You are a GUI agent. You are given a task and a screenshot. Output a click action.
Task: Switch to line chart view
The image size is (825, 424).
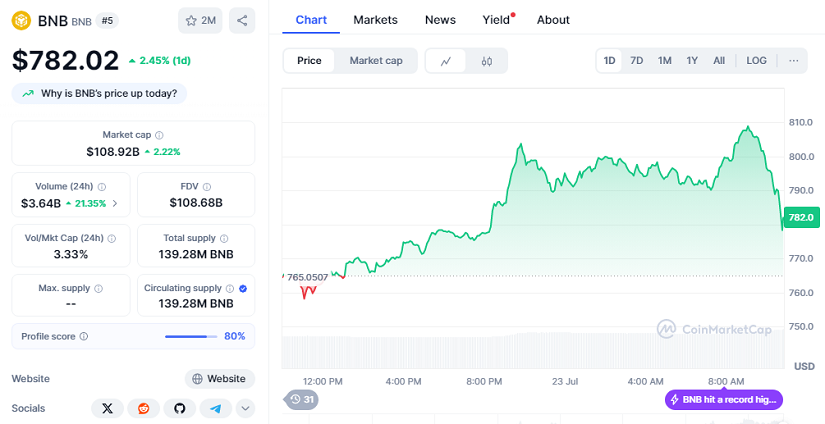446,61
